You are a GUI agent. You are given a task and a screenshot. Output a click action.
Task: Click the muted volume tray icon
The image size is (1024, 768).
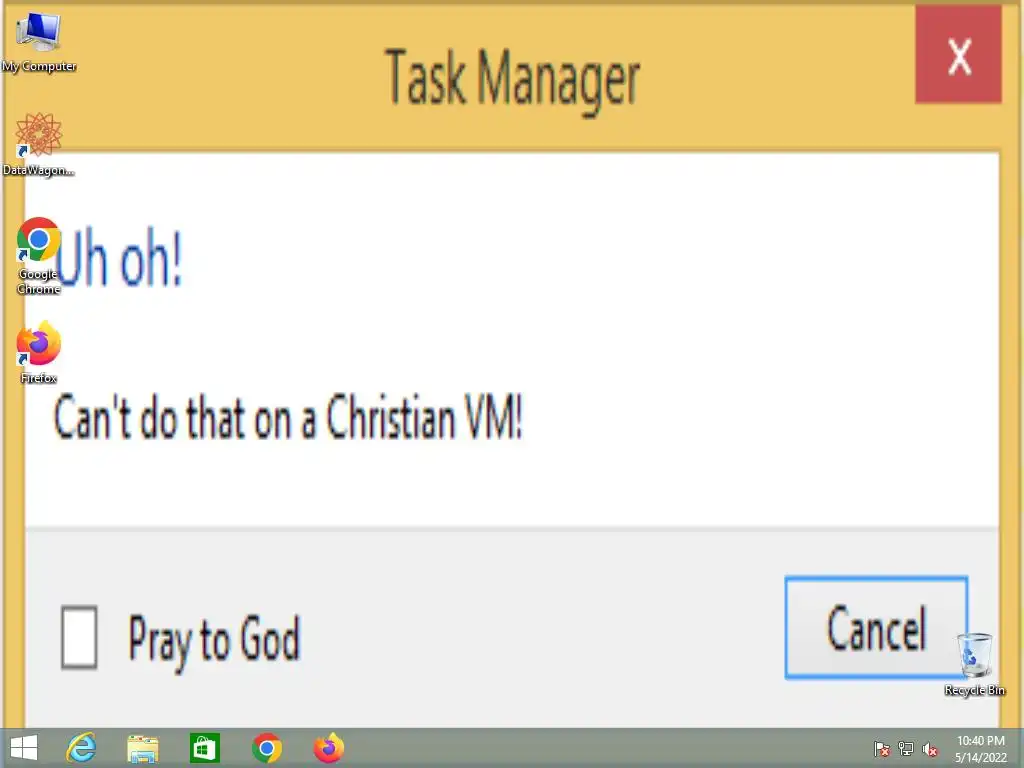coord(930,749)
